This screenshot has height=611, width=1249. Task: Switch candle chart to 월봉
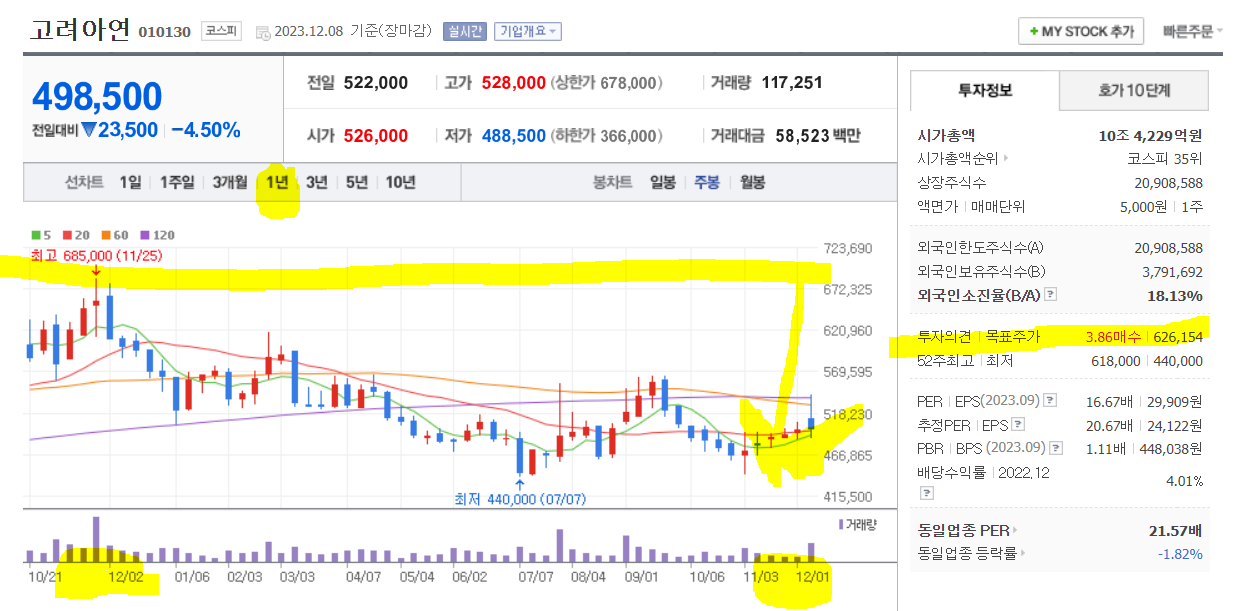752,182
